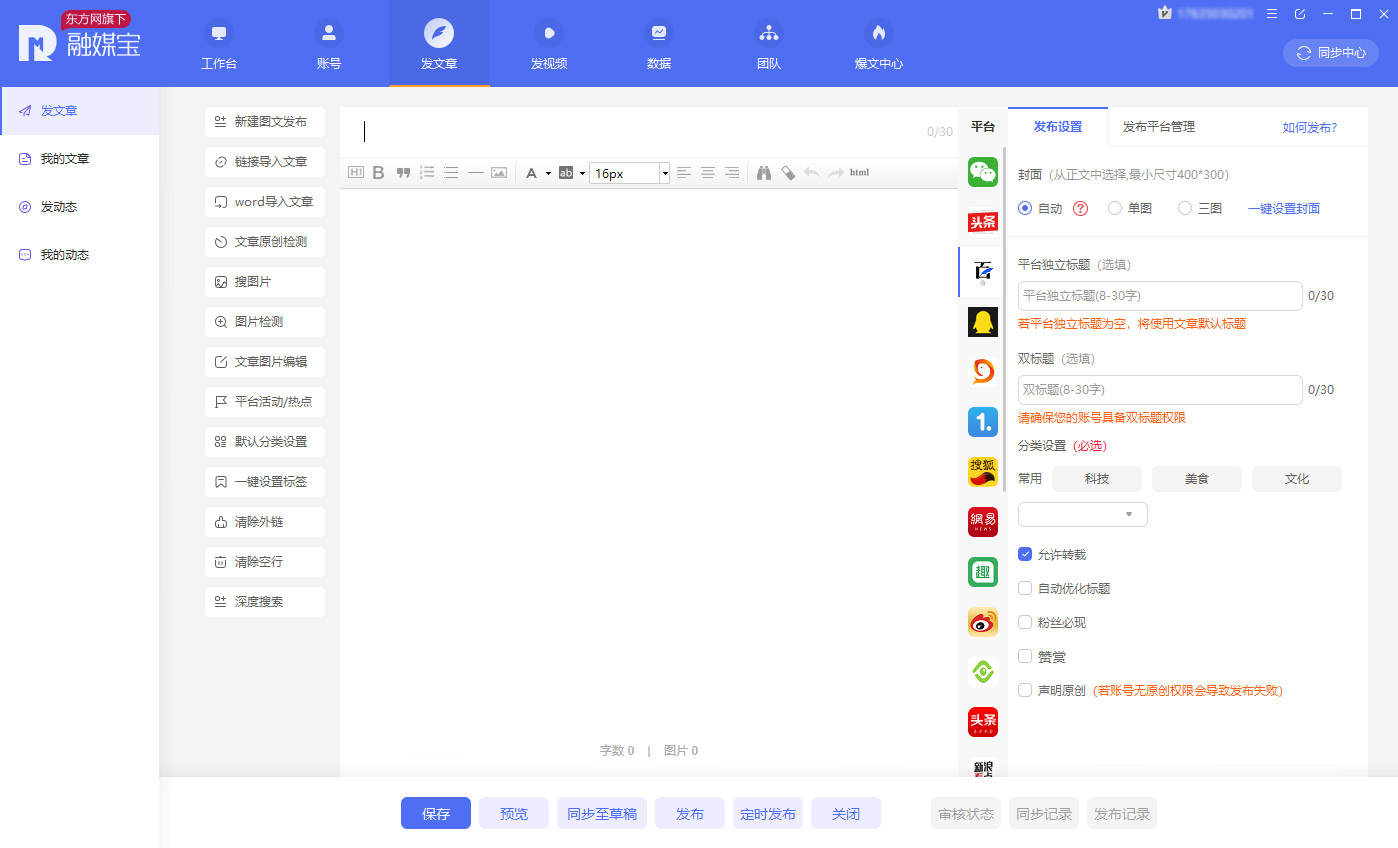1398x848 pixels.
Task: Click the font color 'A' swatch
Action: (x=532, y=173)
